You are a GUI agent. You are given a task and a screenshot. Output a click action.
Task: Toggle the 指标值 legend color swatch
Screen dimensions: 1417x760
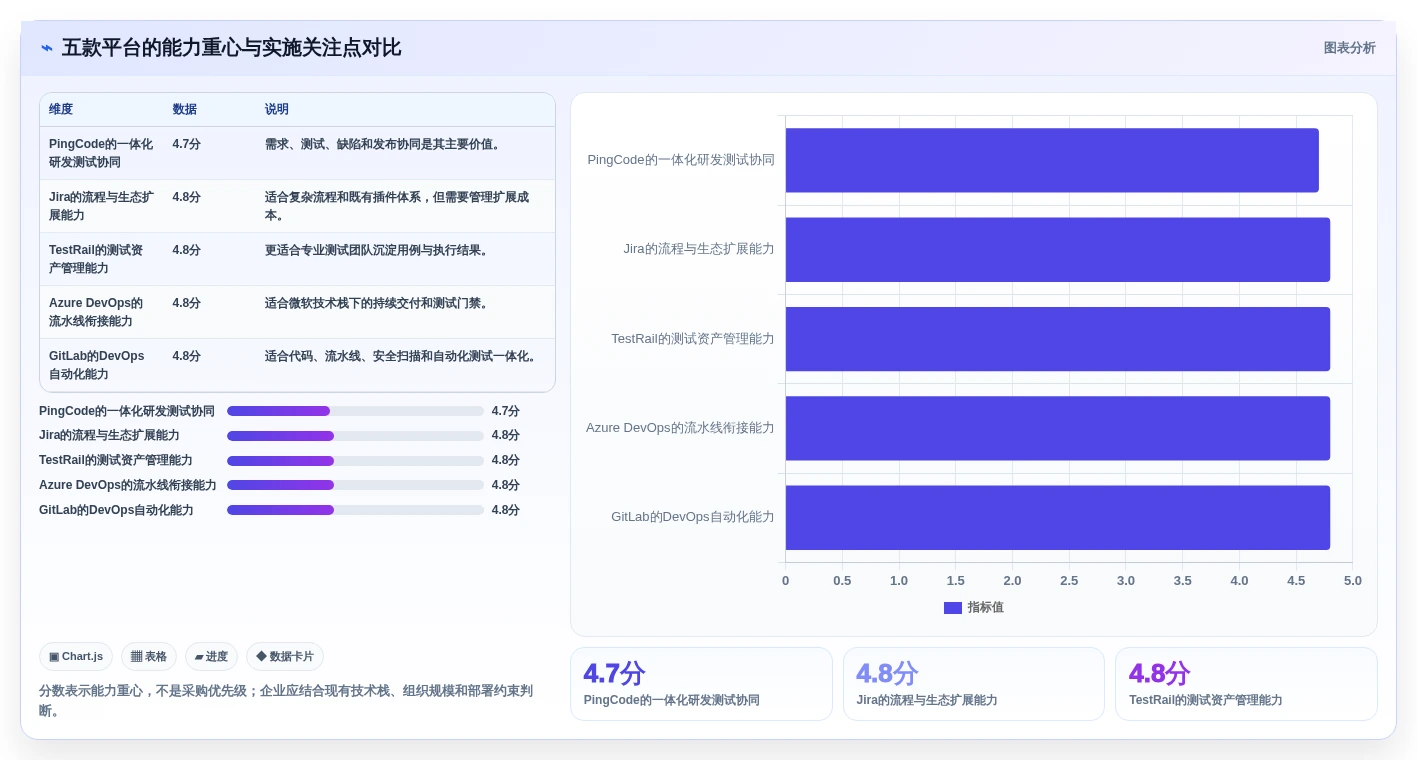pos(953,608)
